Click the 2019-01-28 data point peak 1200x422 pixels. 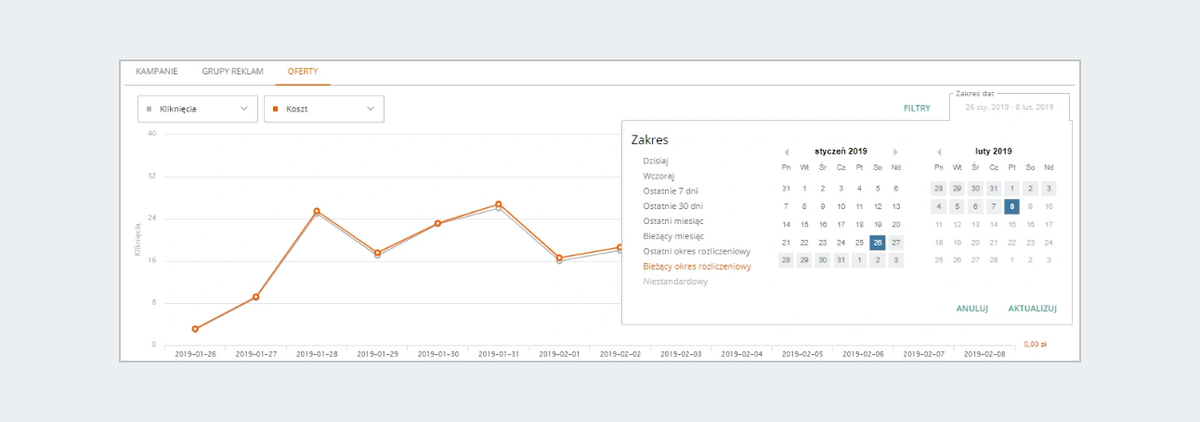[316, 211]
